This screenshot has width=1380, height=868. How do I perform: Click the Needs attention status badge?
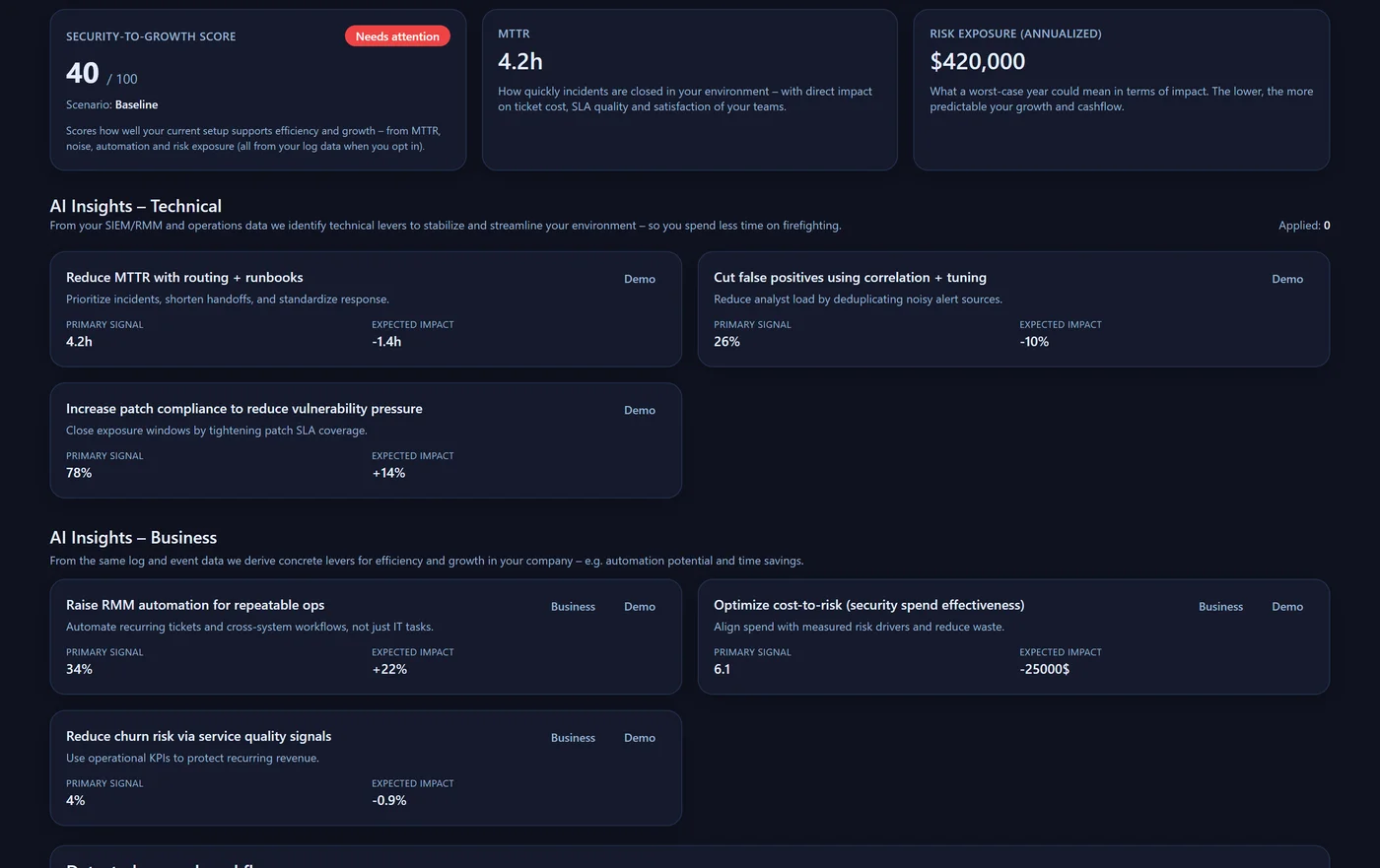click(397, 35)
